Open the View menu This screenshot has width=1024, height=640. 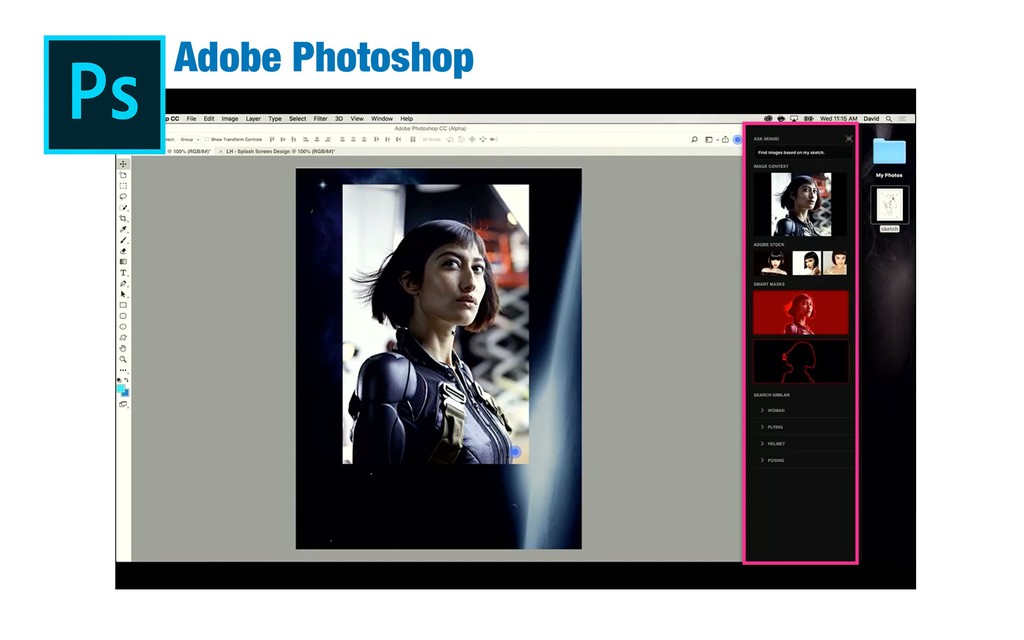pos(357,119)
